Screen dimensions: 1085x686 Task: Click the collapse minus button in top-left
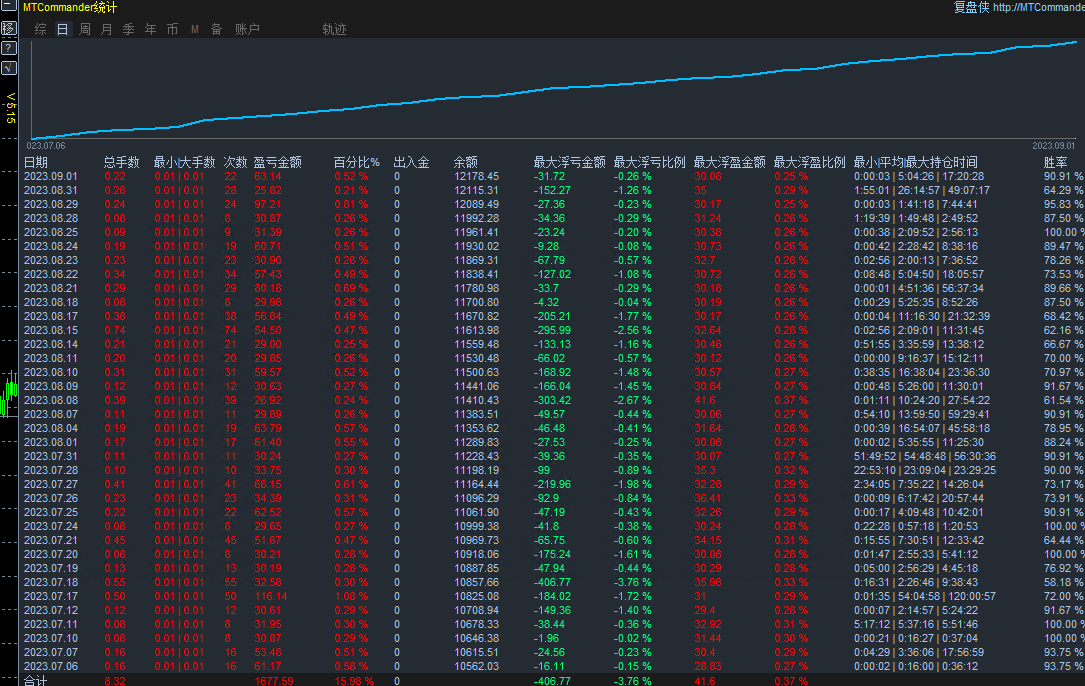click(8, 6)
